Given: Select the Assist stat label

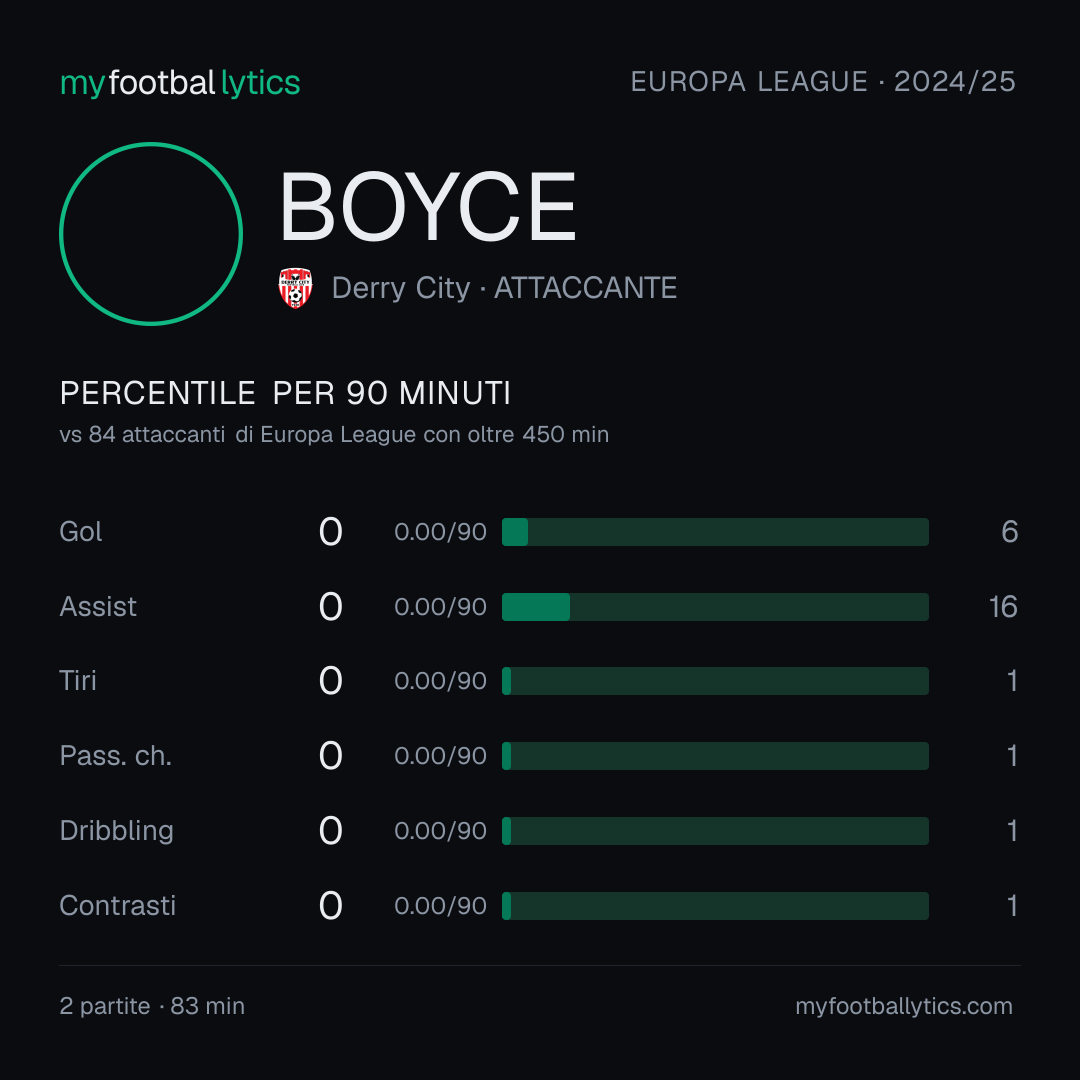Looking at the screenshot, I should (98, 607).
